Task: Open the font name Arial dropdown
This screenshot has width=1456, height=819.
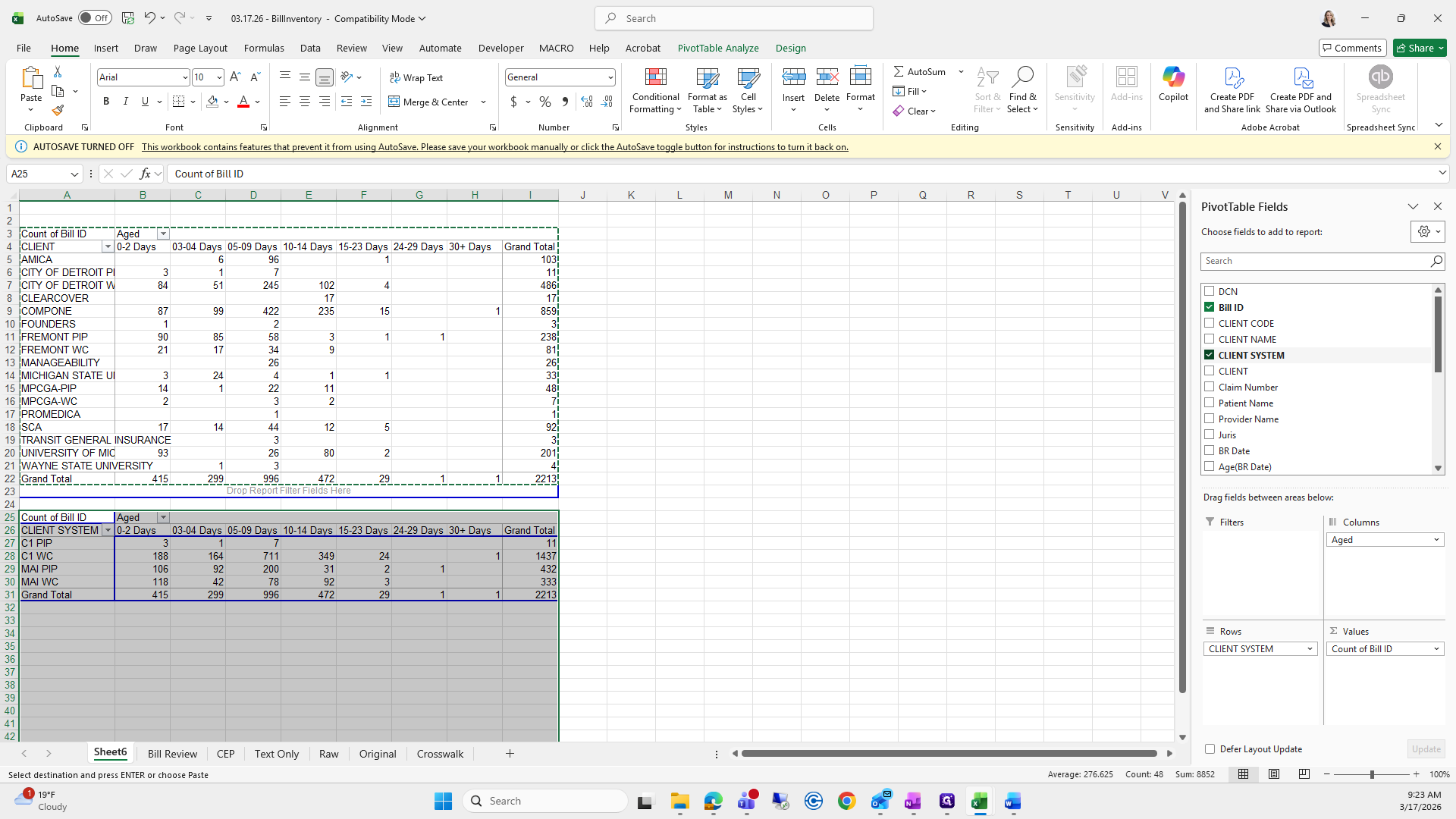Action: tap(184, 77)
